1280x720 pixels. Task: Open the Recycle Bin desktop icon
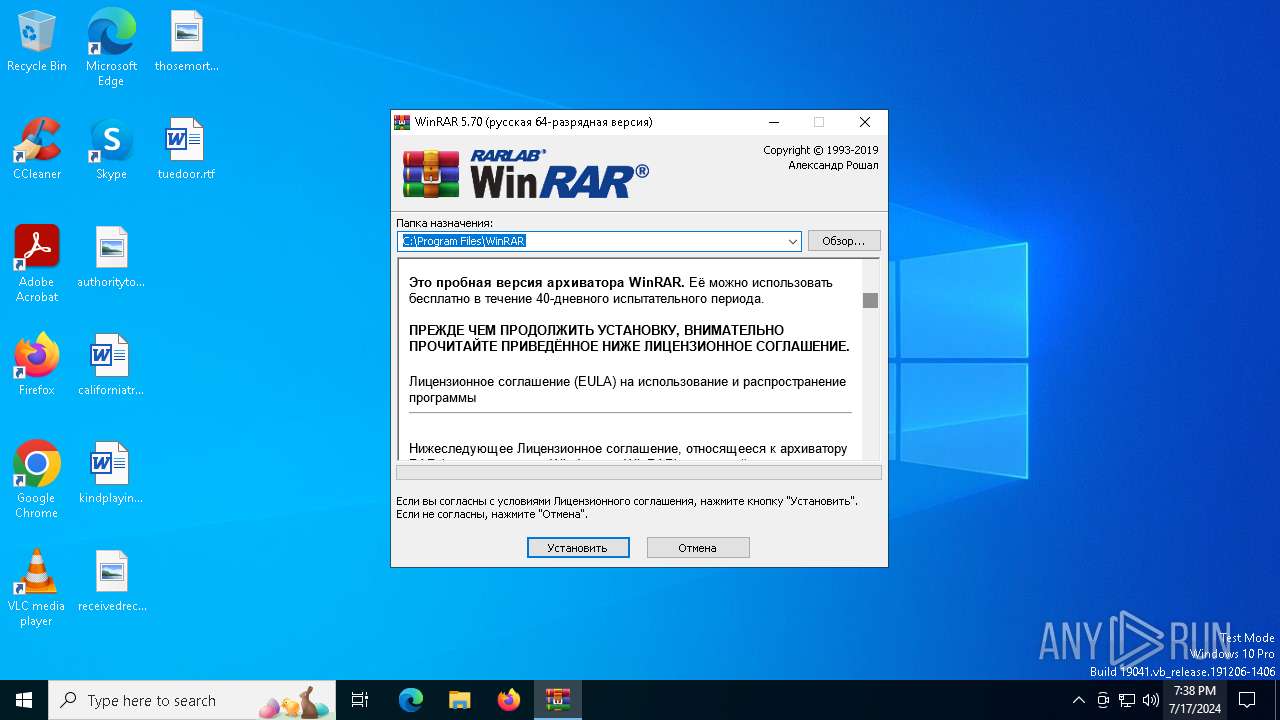[x=37, y=42]
